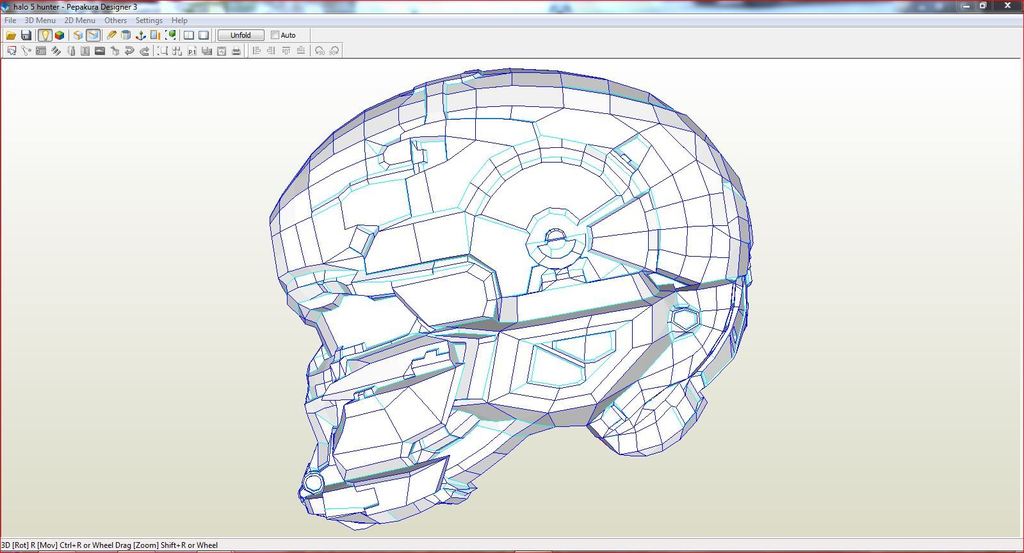
Task: Click the single-pane window layout icon
Action: coord(204,35)
